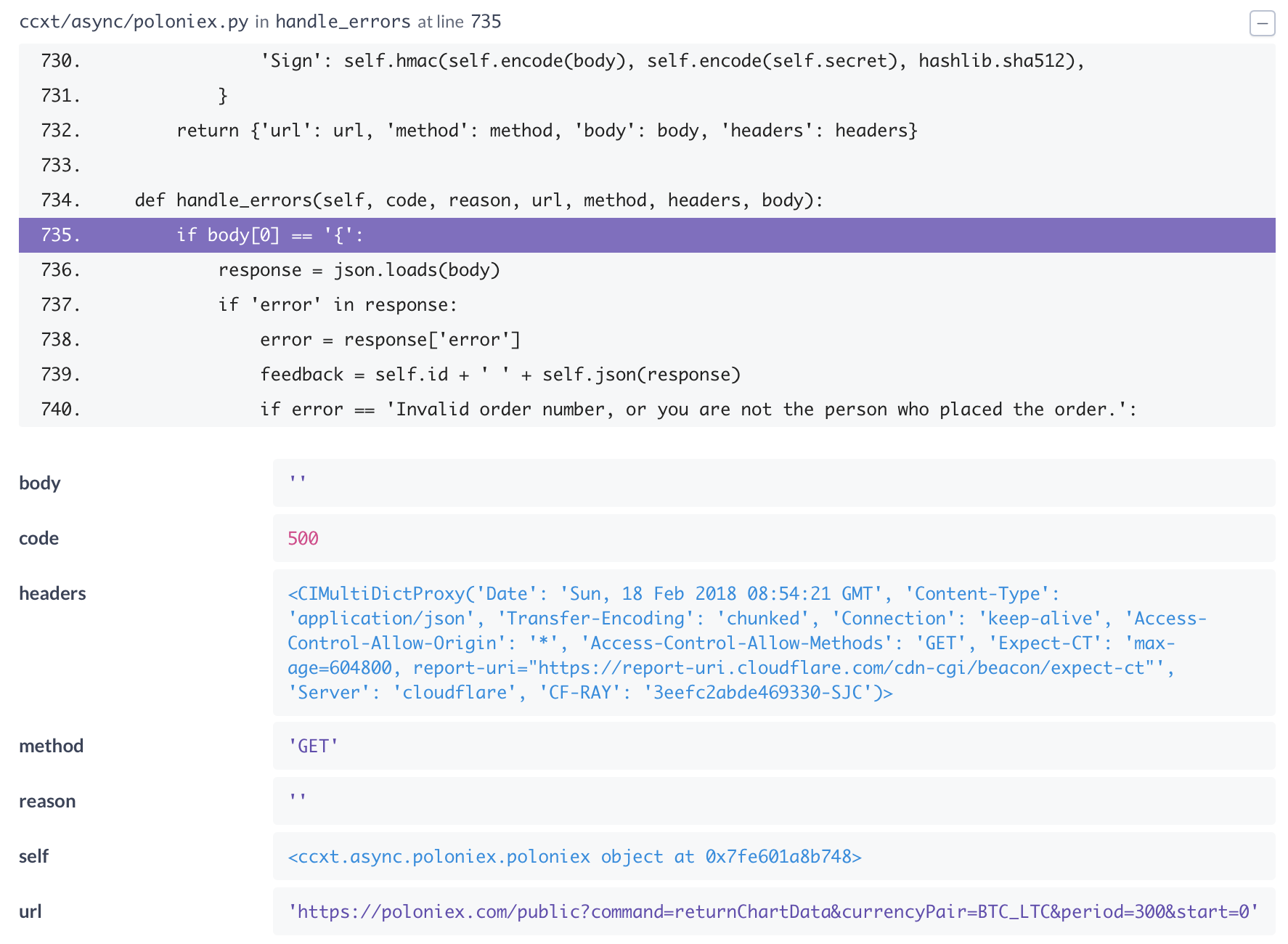Click the handle_errors function name in the header
Screen dimensions: 1288x944
click(340, 22)
